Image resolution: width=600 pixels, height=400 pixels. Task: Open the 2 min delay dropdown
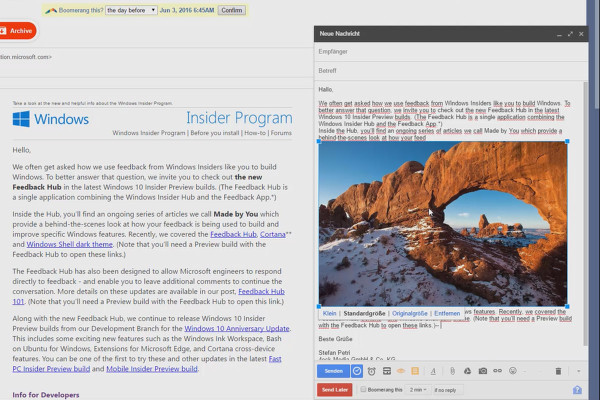417,390
